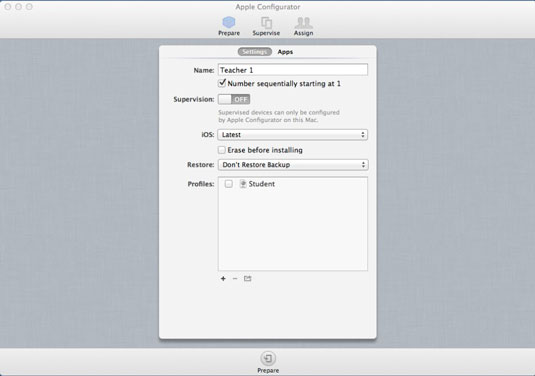Select the Student profile row text
The image size is (535, 376).
(261, 184)
